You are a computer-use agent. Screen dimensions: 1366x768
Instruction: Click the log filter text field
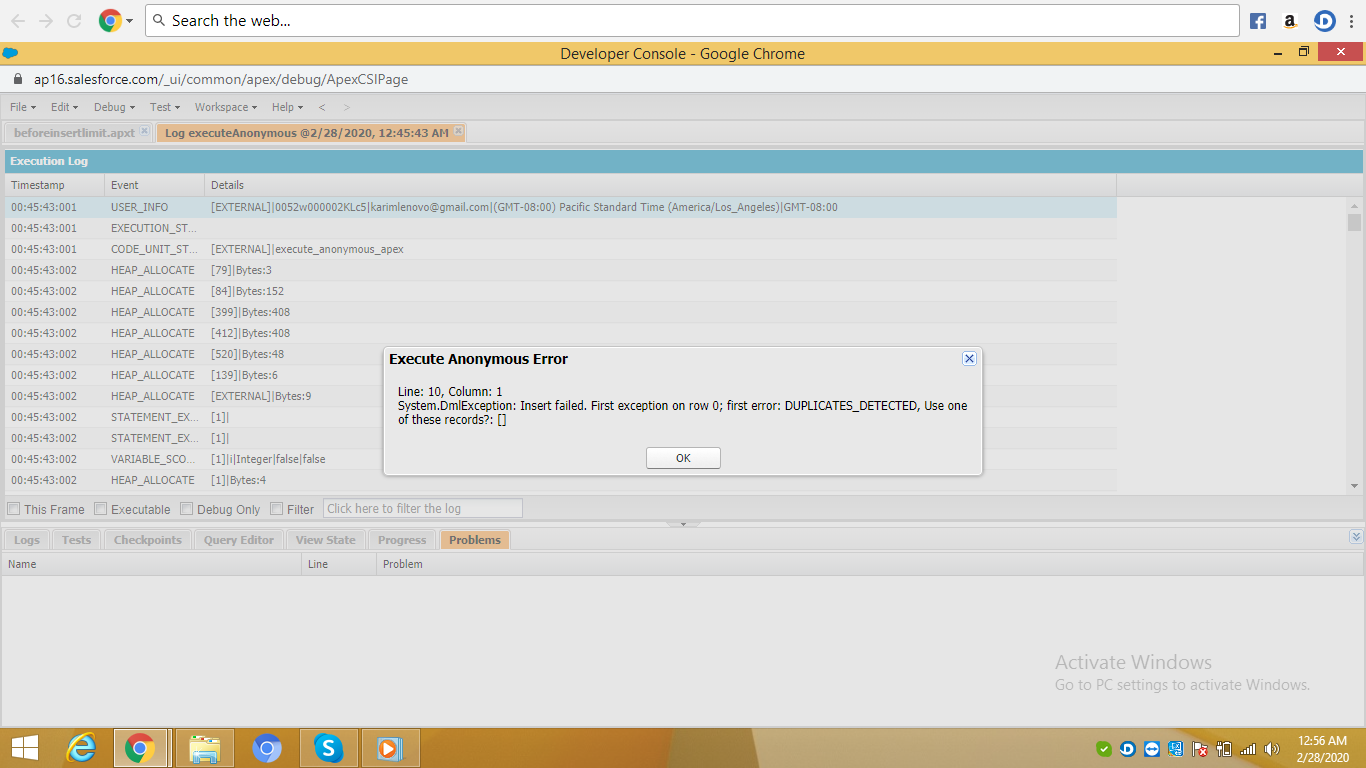coord(422,509)
